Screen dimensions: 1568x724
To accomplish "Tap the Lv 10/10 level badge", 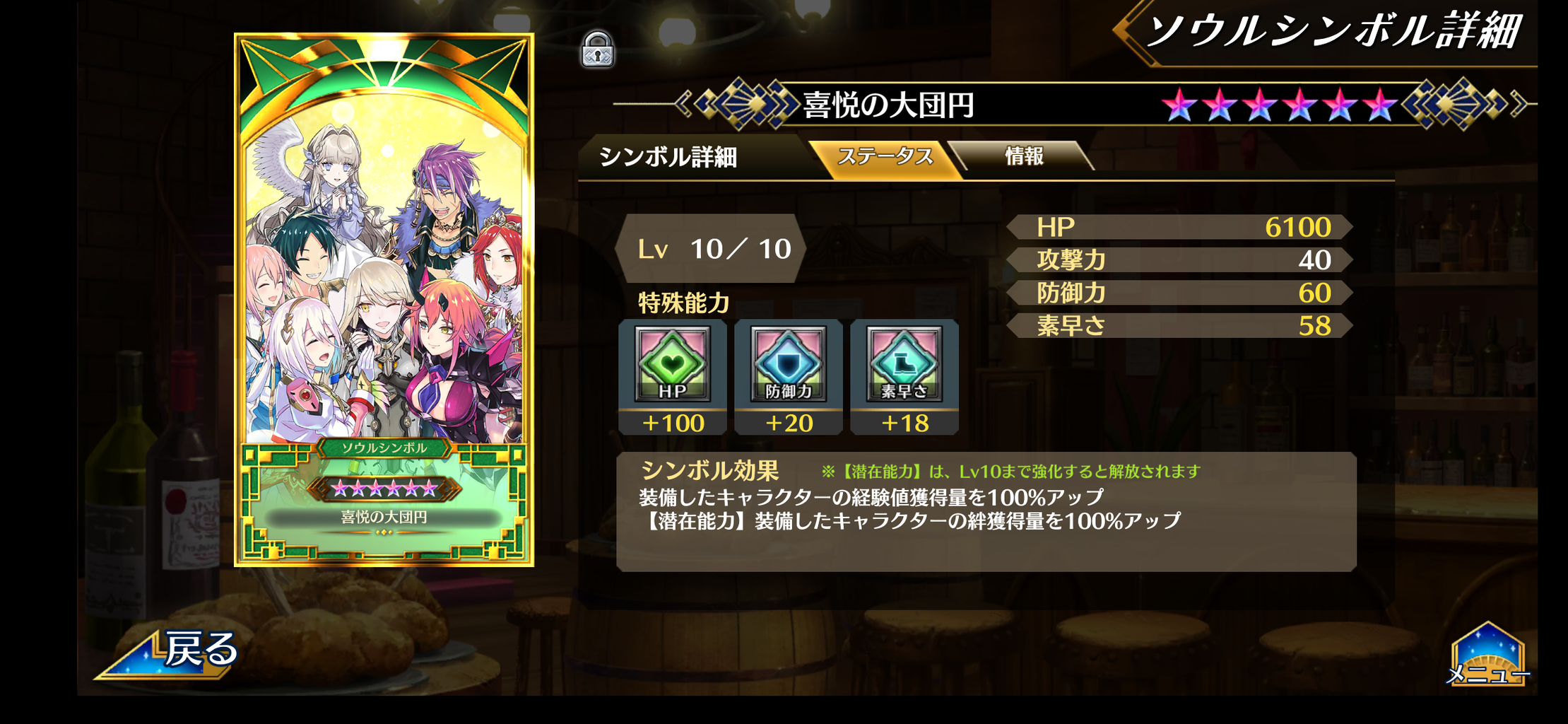I will pyautogui.click(x=711, y=249).
